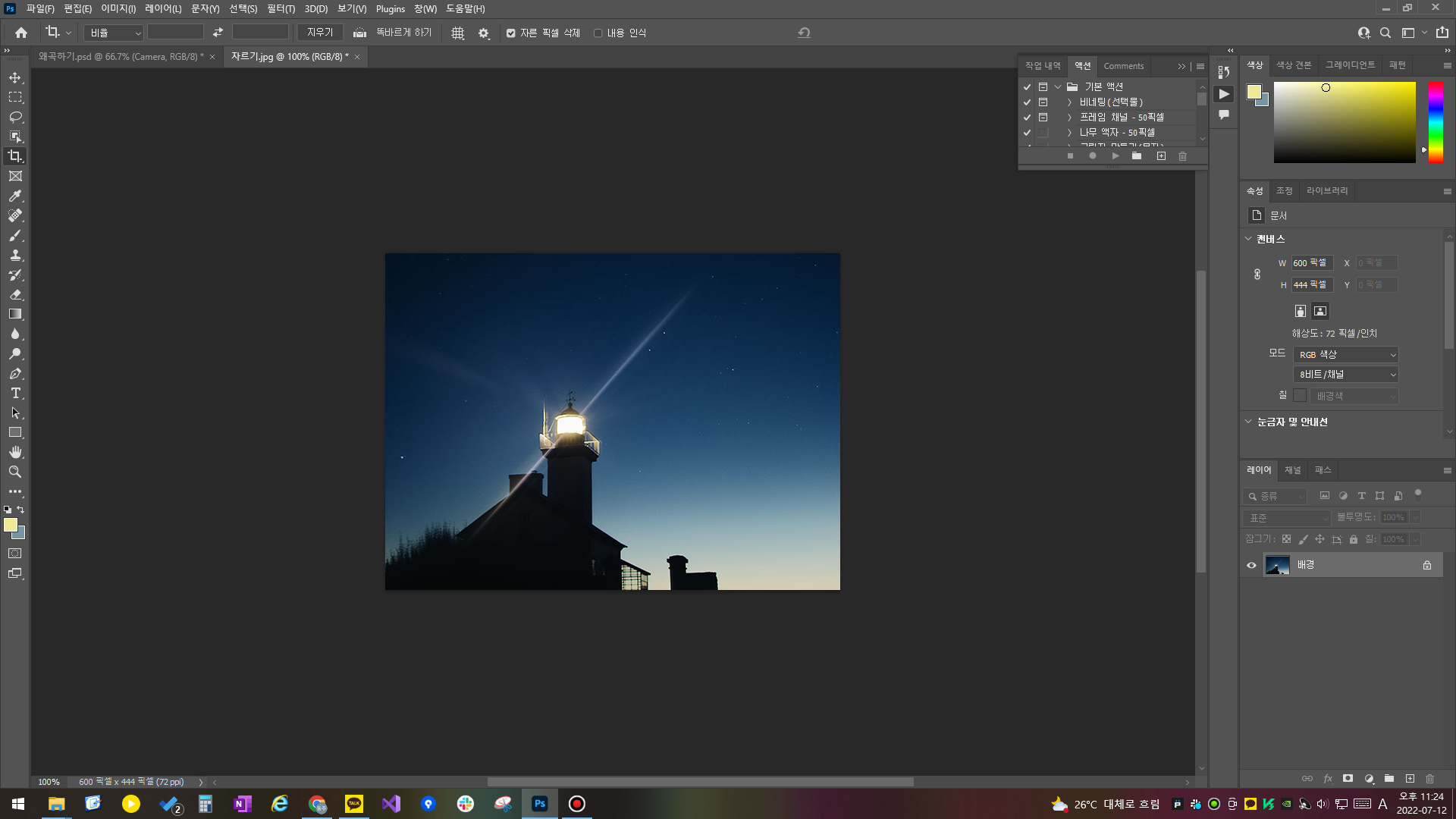
Task: Select the Zoom tool
Action: tap(15, 472)
